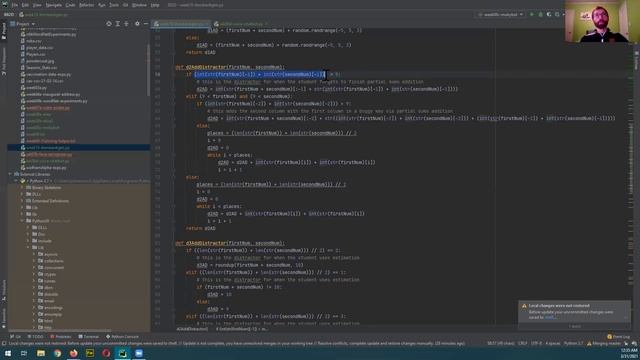Click the Project tool window side tab
The width and height of the screenshot is (640, 360).
[4, 31]
